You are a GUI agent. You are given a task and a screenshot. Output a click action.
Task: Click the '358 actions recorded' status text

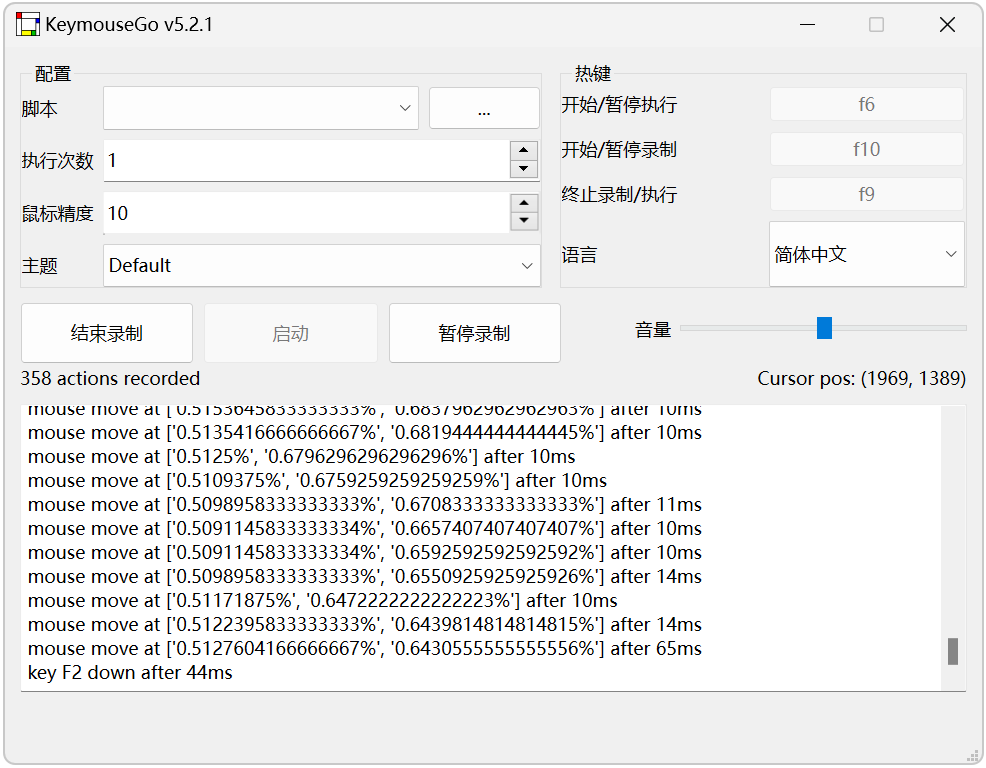(x=110, y=378)
